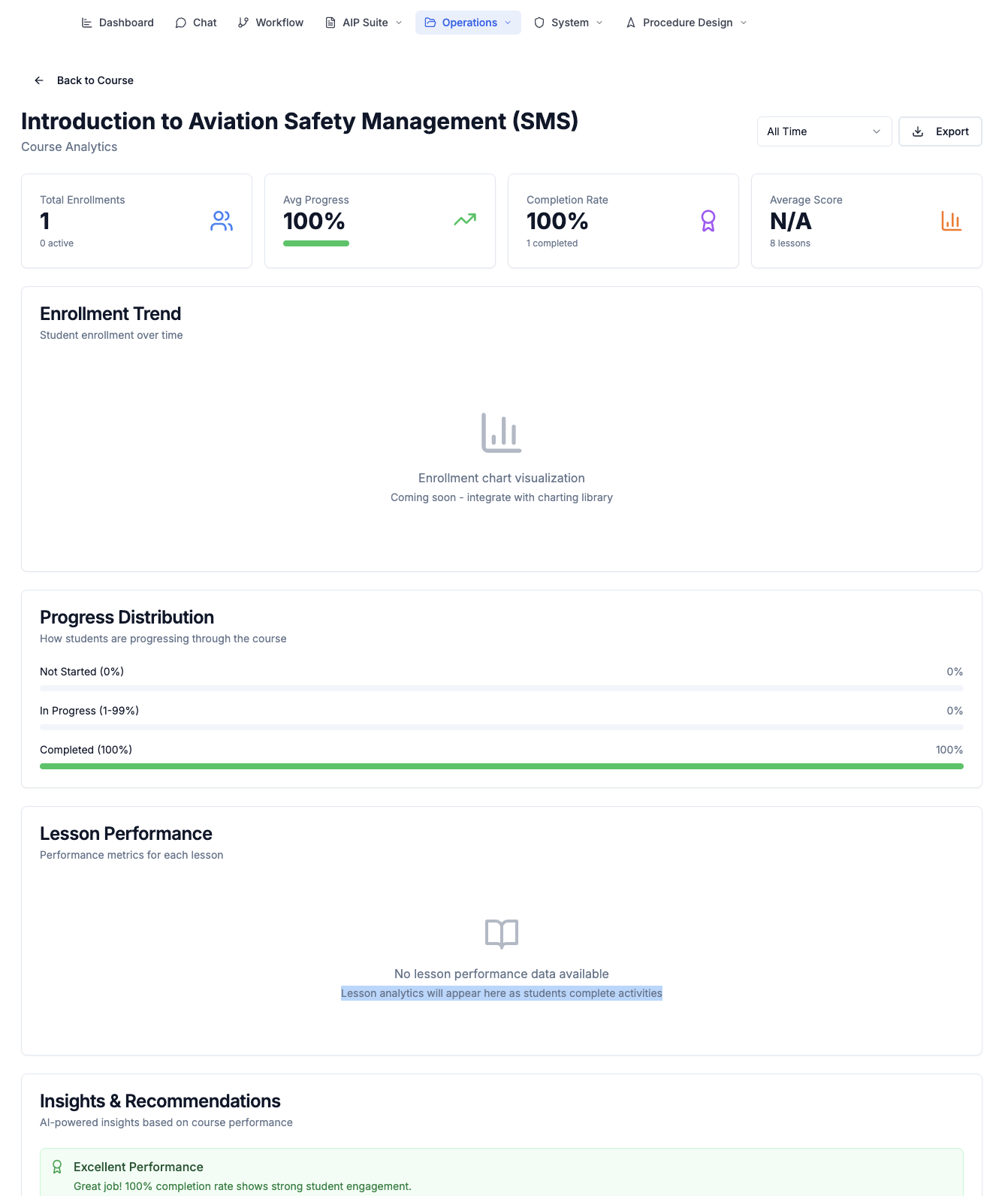Screen dimensions: 1008x1196
Task: Click the purple award icon in Completion Rate
Action: (x=708, y=221)
